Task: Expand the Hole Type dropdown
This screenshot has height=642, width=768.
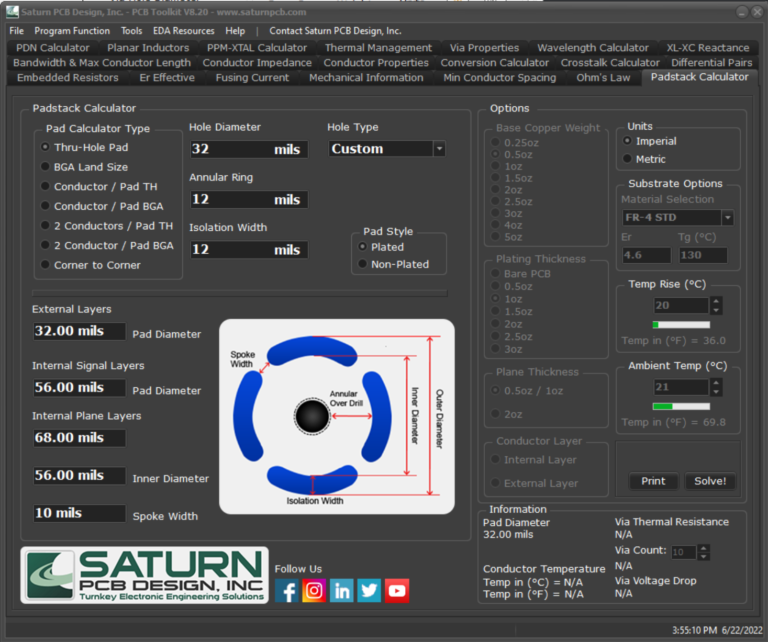Action: [439, 149]
